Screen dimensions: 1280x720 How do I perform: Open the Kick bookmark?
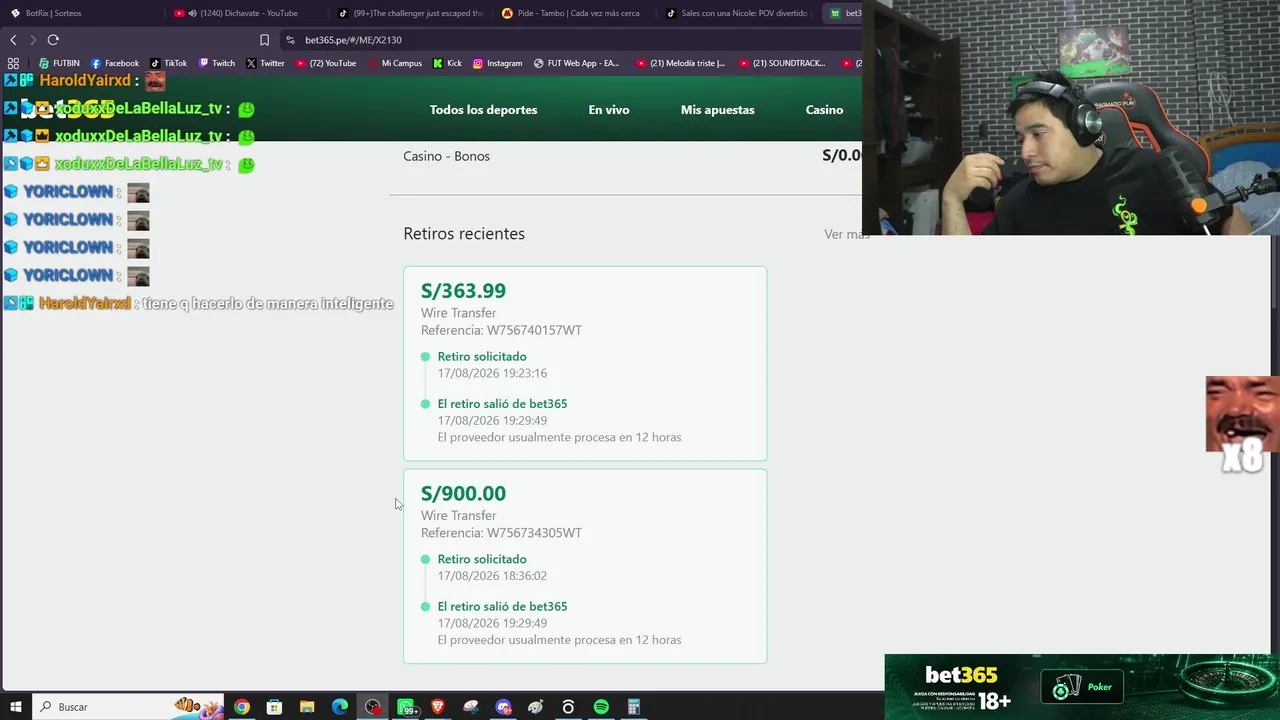tap(447, 63)
